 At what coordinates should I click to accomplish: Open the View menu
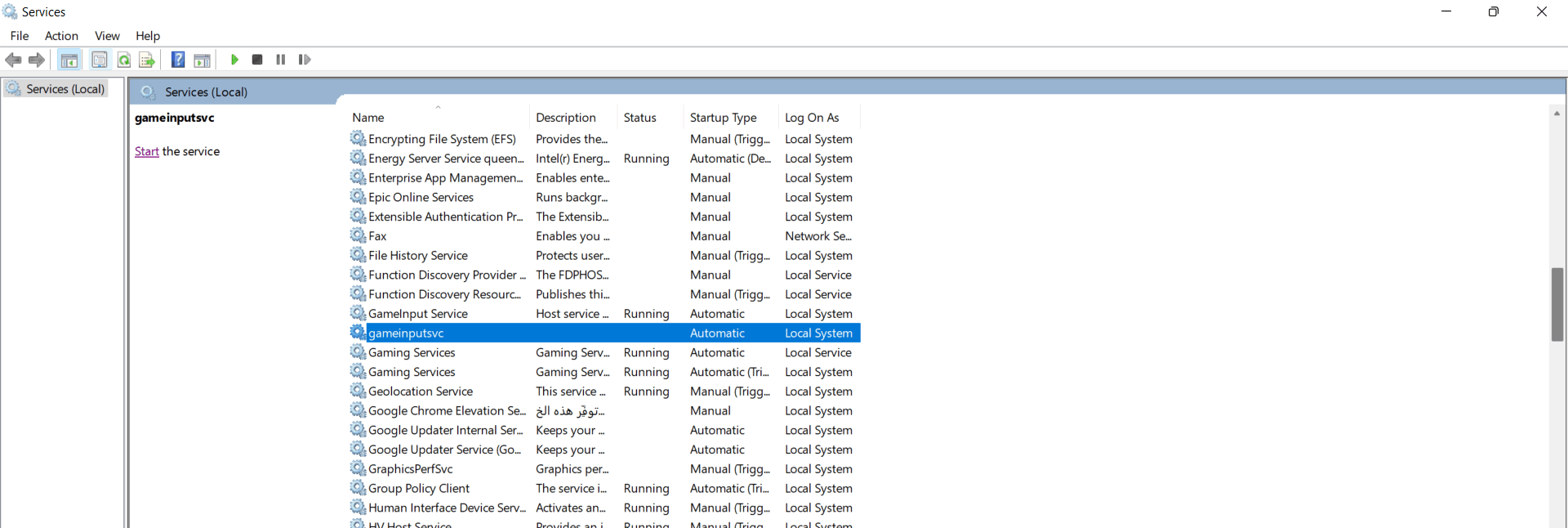pyautogui.click(x=107, y=36)
